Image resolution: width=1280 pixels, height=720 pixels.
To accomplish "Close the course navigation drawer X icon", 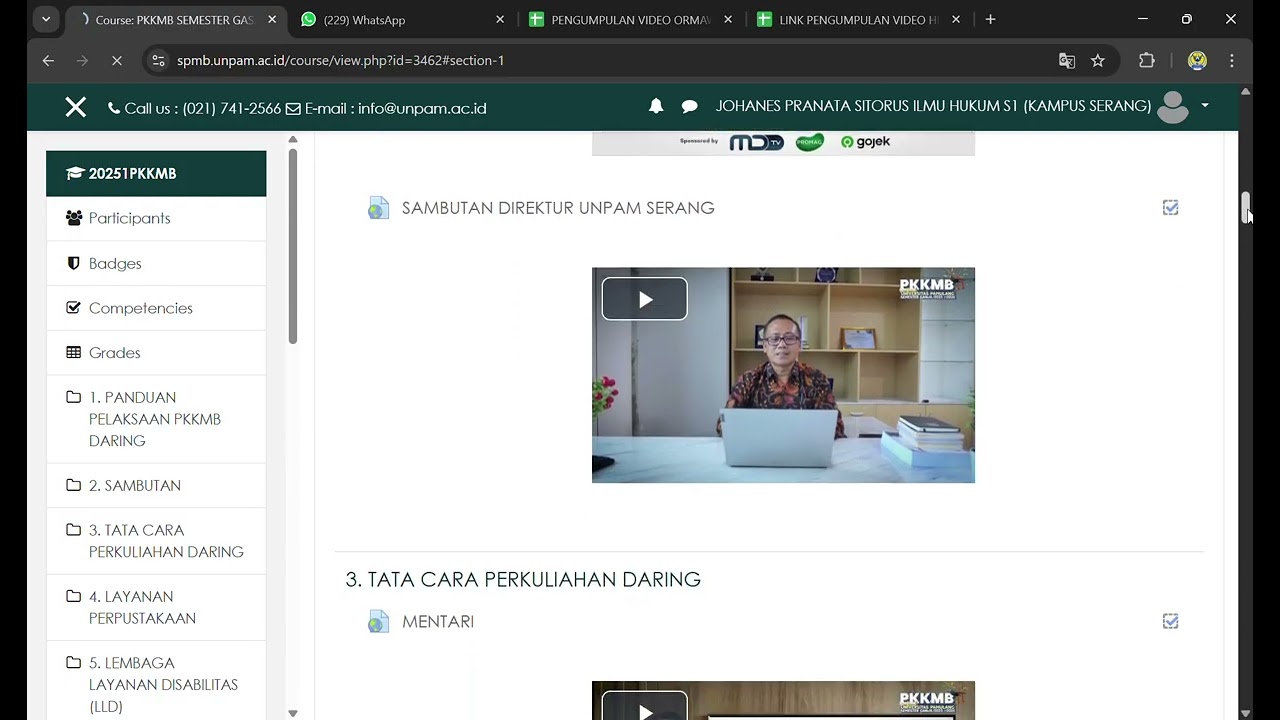I will click(76, 107).
